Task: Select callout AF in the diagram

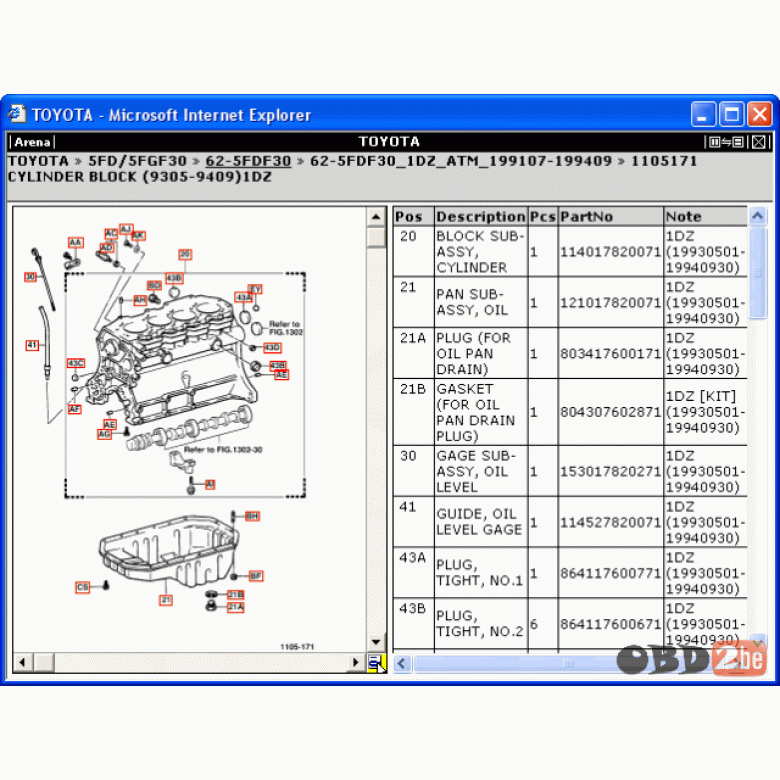Action: point(75,409)
